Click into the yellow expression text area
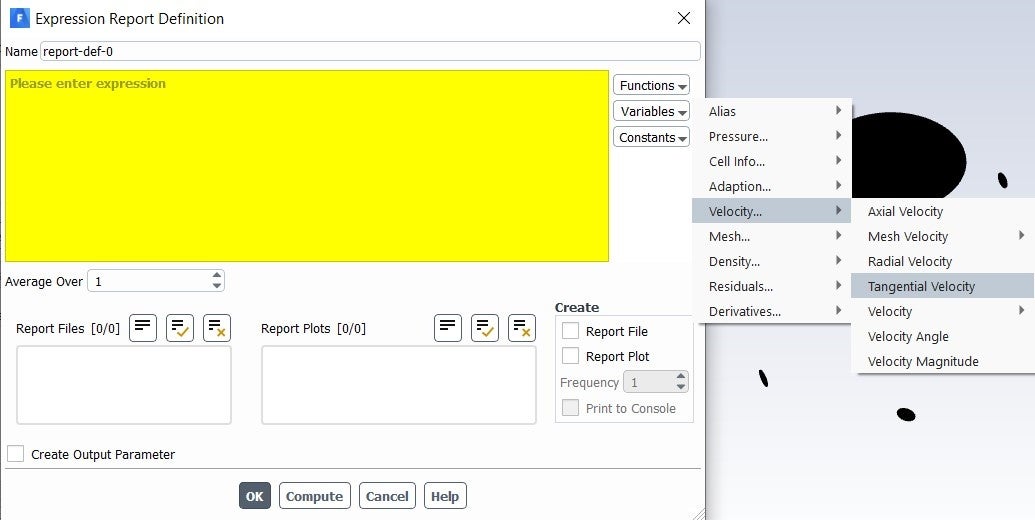This screenshot has height=520, width=1035. [307, 166]
